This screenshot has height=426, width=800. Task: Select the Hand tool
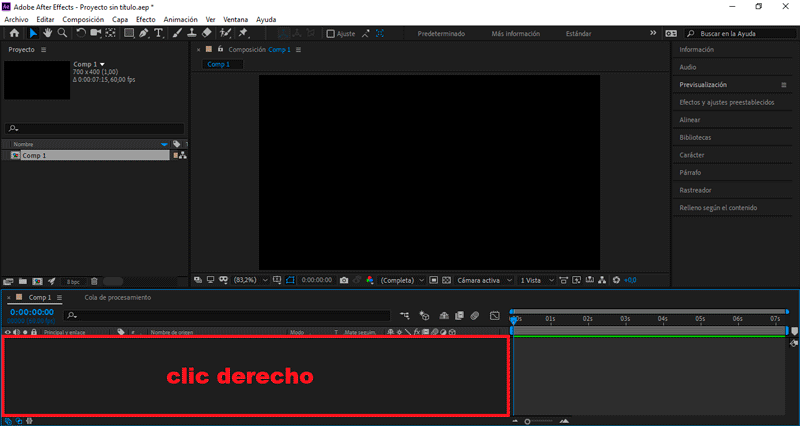click(x=47, y=33)
